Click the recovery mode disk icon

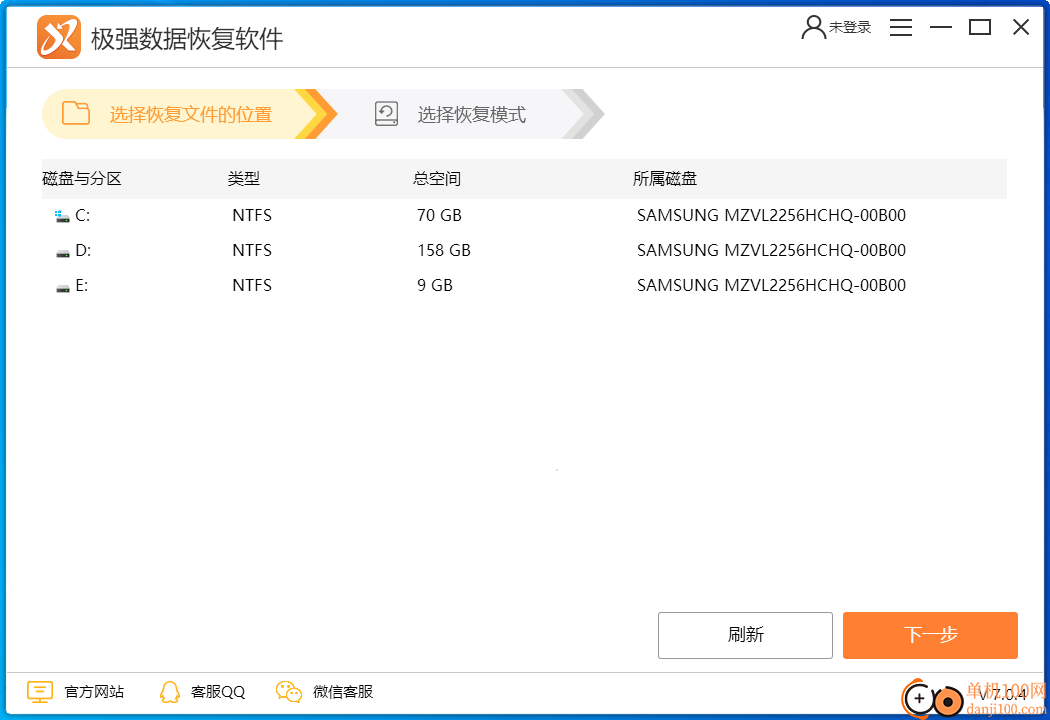pyautogui.click(x=386, y=114)
